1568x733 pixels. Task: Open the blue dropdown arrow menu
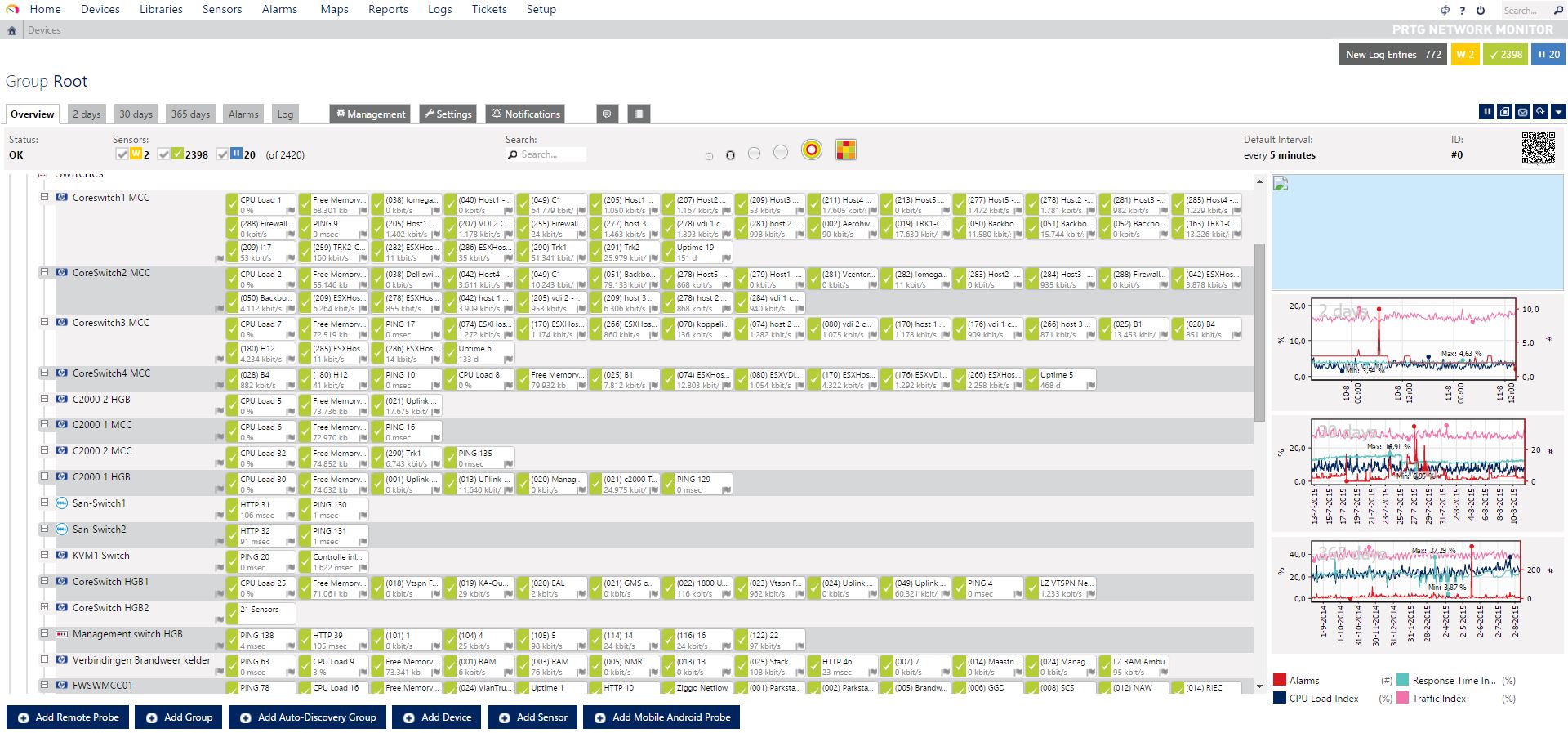1558,112
